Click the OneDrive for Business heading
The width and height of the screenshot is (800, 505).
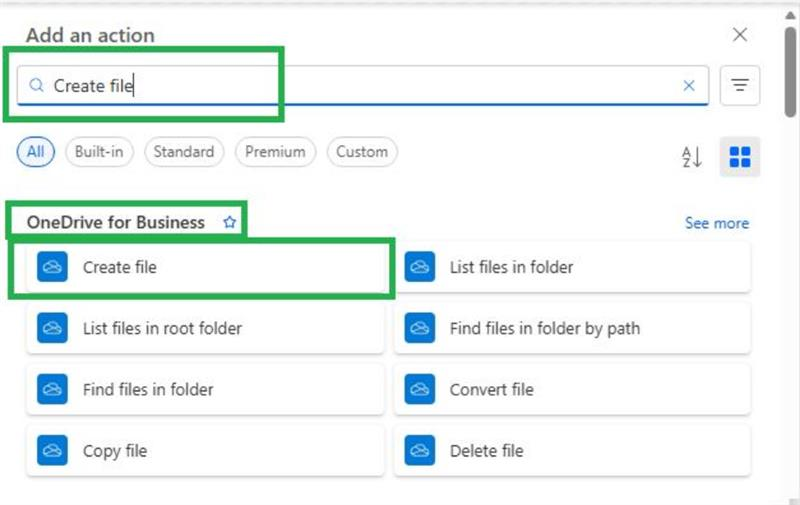tap(116, 222)
